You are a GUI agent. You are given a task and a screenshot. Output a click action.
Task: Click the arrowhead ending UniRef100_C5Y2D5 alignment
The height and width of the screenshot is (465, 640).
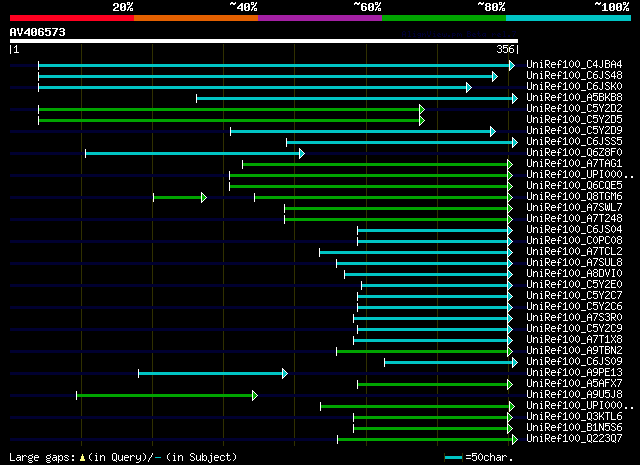[422, 120]
